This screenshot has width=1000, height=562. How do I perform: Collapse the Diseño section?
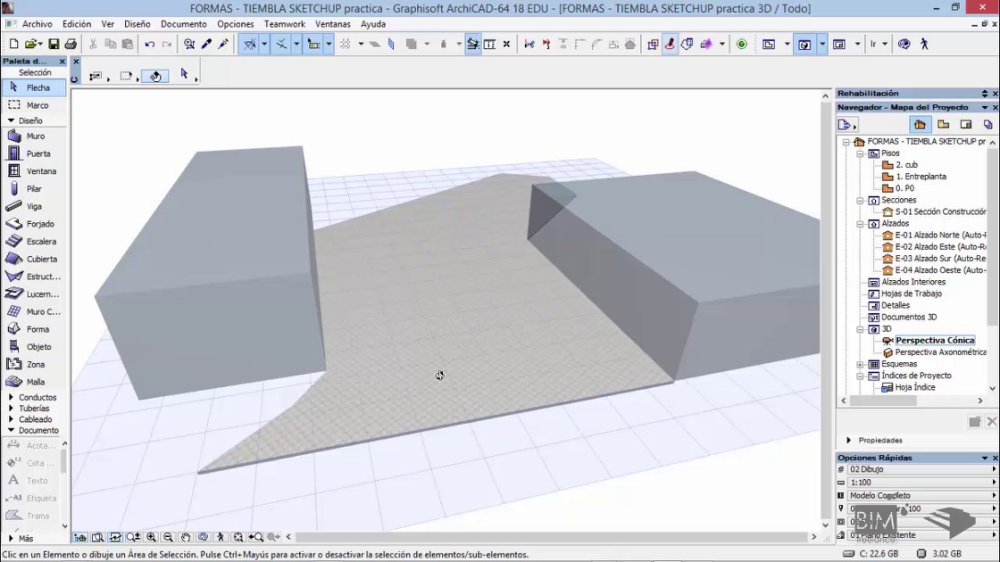coord(11,121)
